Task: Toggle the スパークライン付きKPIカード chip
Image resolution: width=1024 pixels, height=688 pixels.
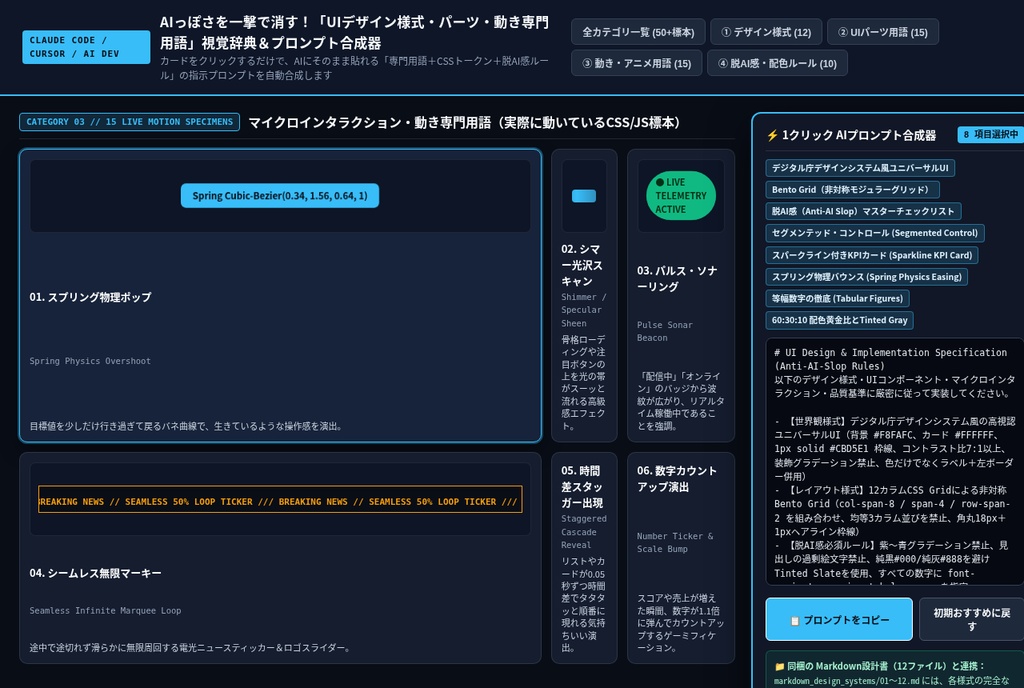Action: [871, 255]
